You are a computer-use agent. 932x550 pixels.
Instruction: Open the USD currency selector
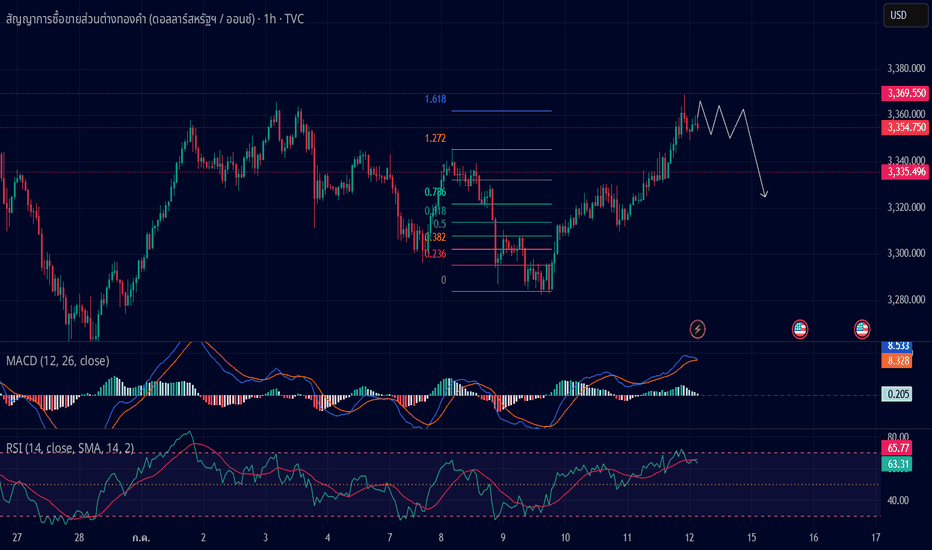point(905,15)
